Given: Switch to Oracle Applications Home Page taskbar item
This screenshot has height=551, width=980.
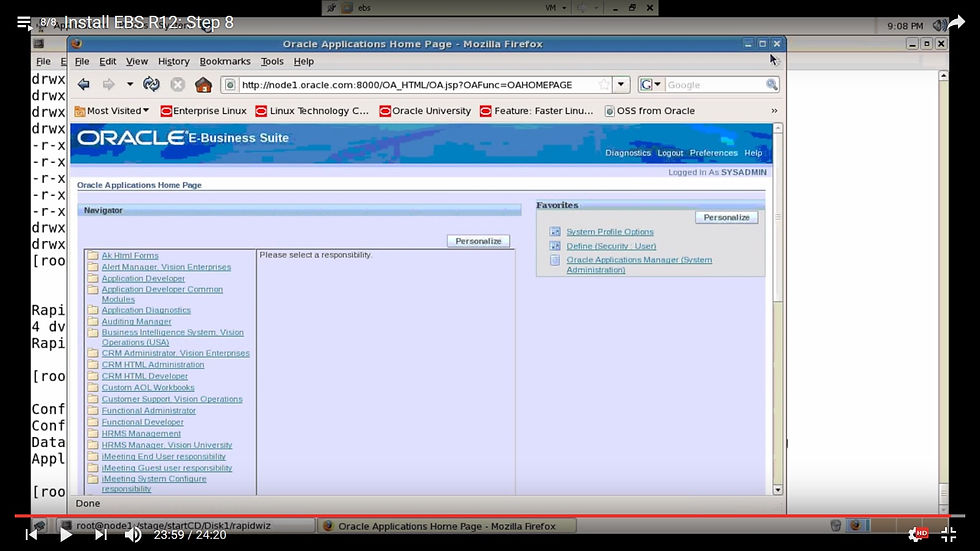Looking at the screenshot, I should pyautogui.click(x=446, y=526).
